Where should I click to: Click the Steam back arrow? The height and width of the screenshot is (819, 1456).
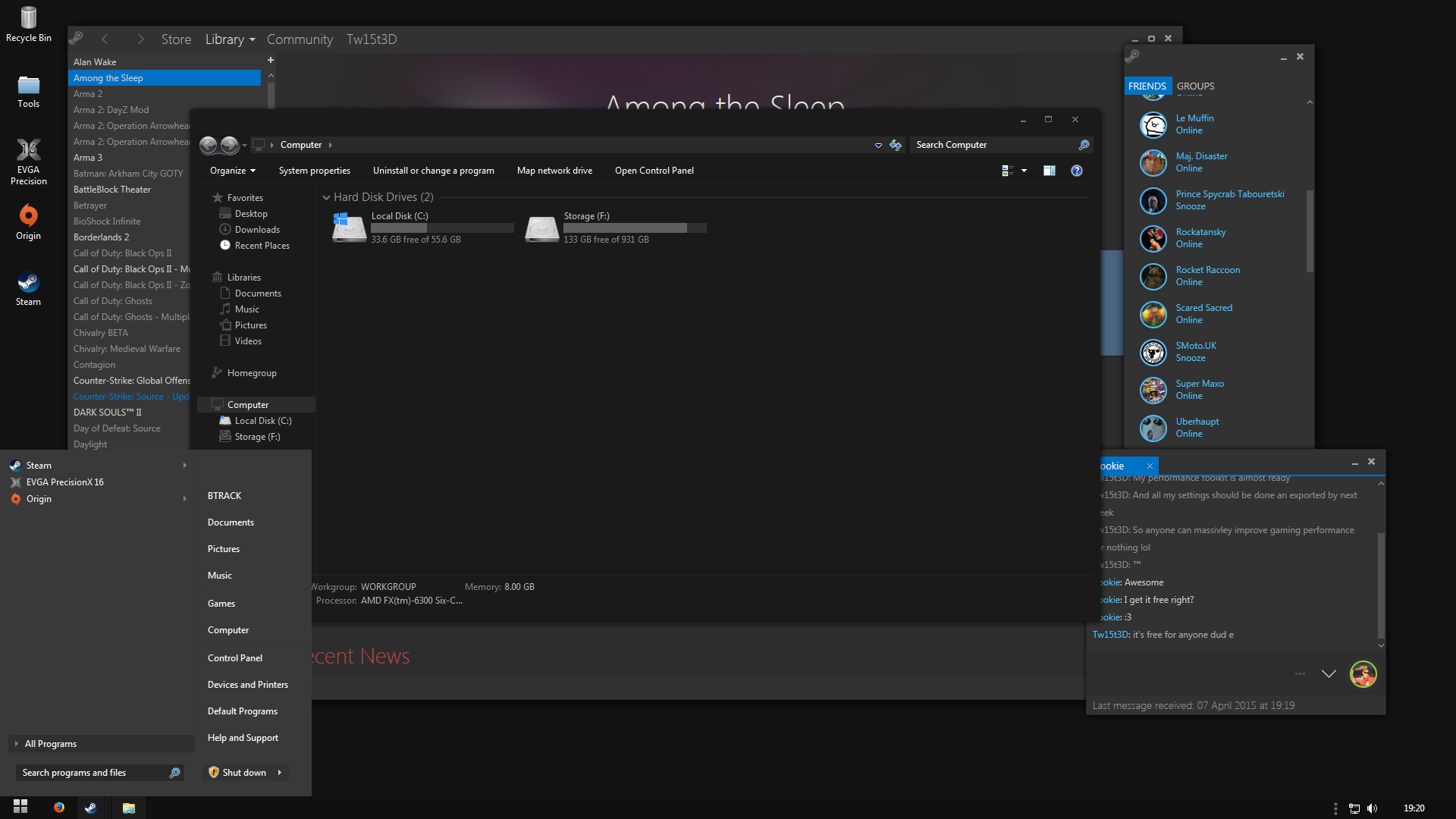[x=105, y=39]
